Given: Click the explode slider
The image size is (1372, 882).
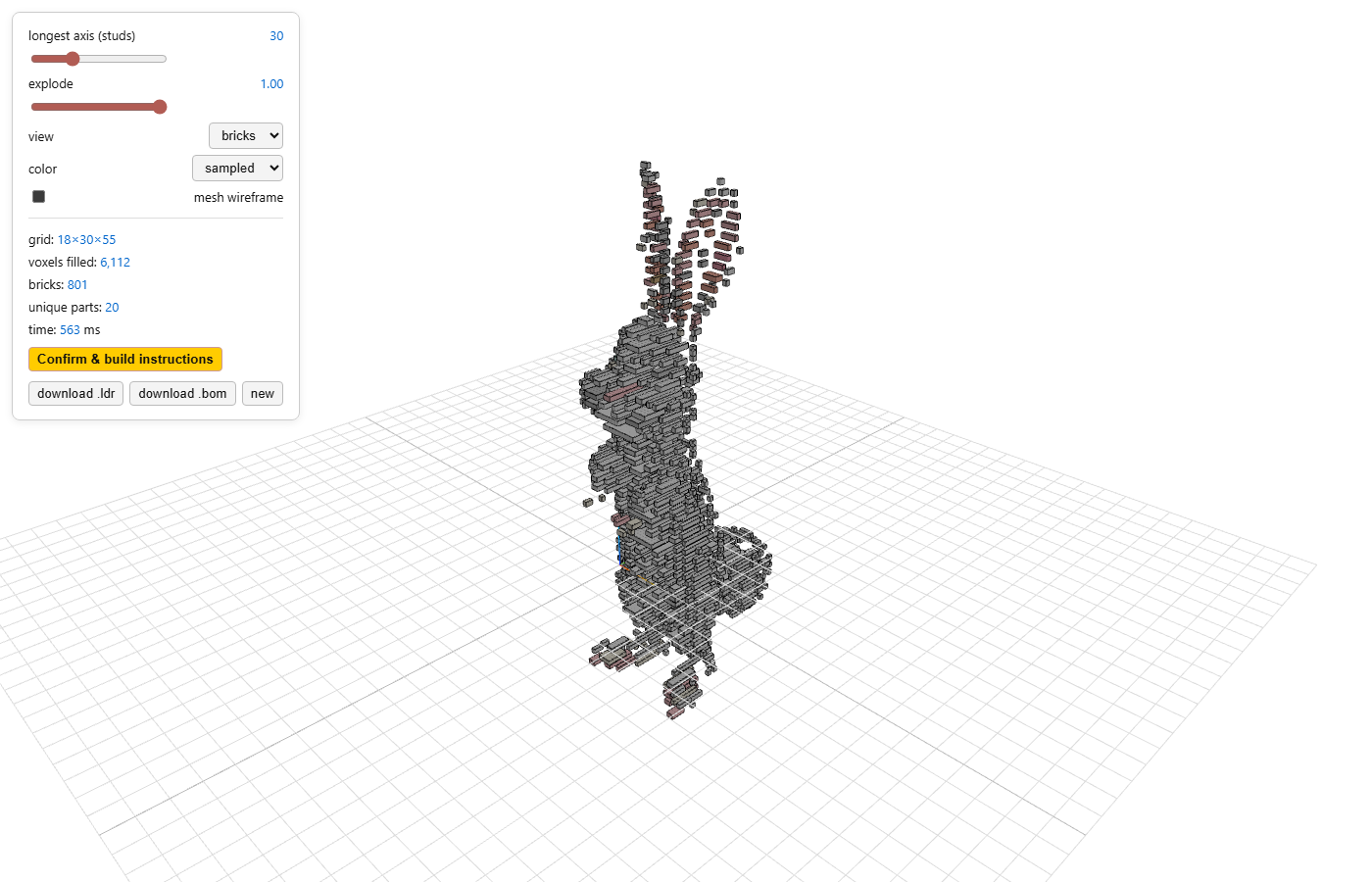Looking at the screenshot, I should click(x=98, y=107).
